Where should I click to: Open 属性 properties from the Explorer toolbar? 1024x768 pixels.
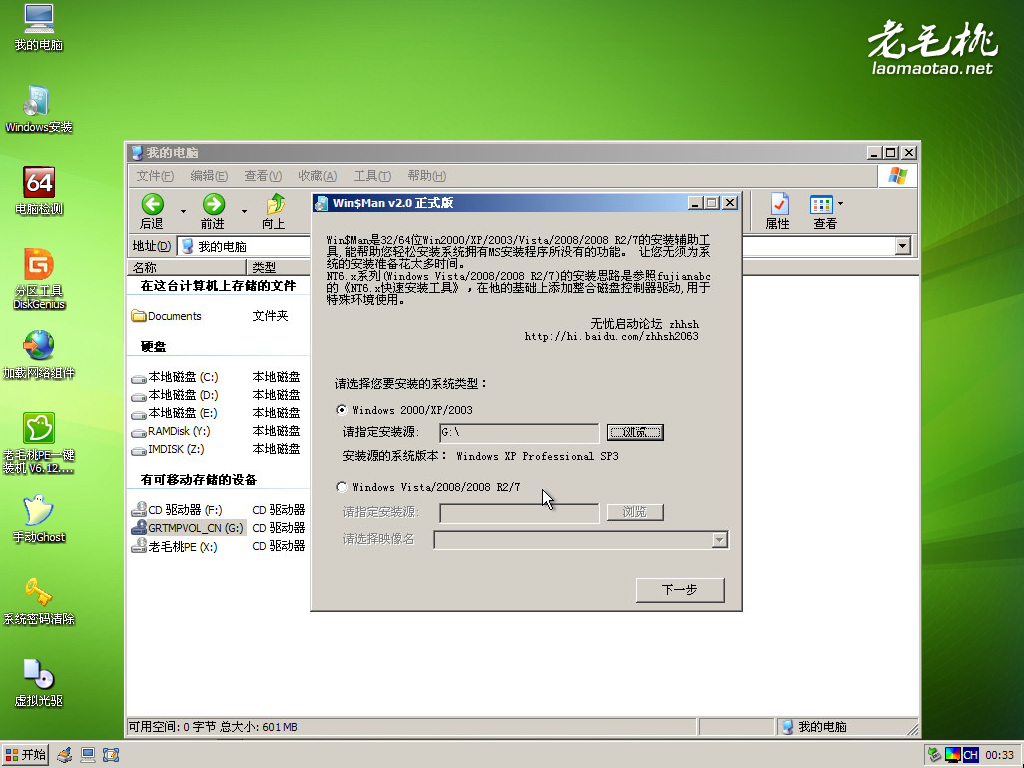pos(778,212)
